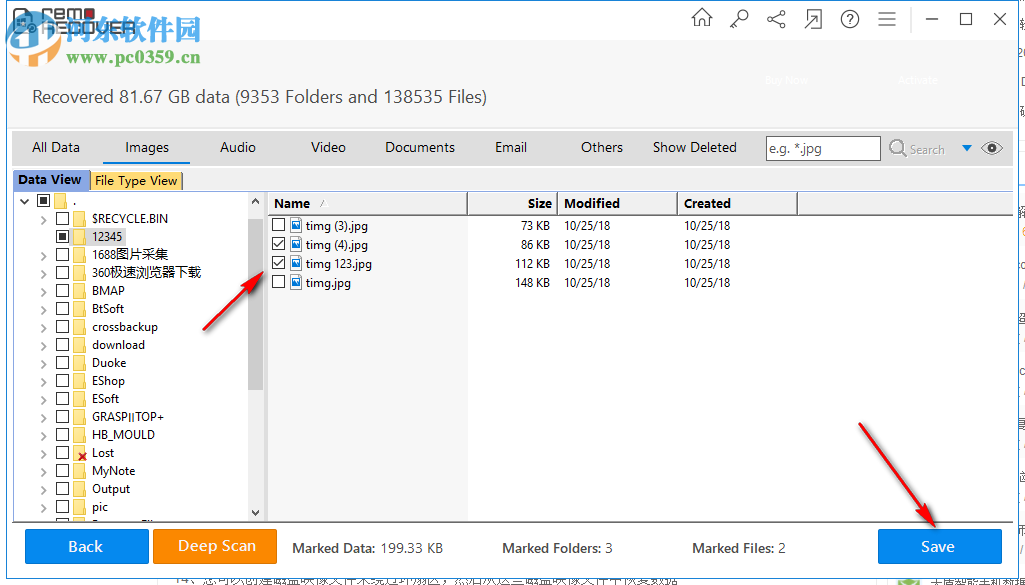Image resolution: width=1025 pixels, height=585 pixels.
Task: Check the timg (3).jpg checkbox
Action: tap(278, 226)
